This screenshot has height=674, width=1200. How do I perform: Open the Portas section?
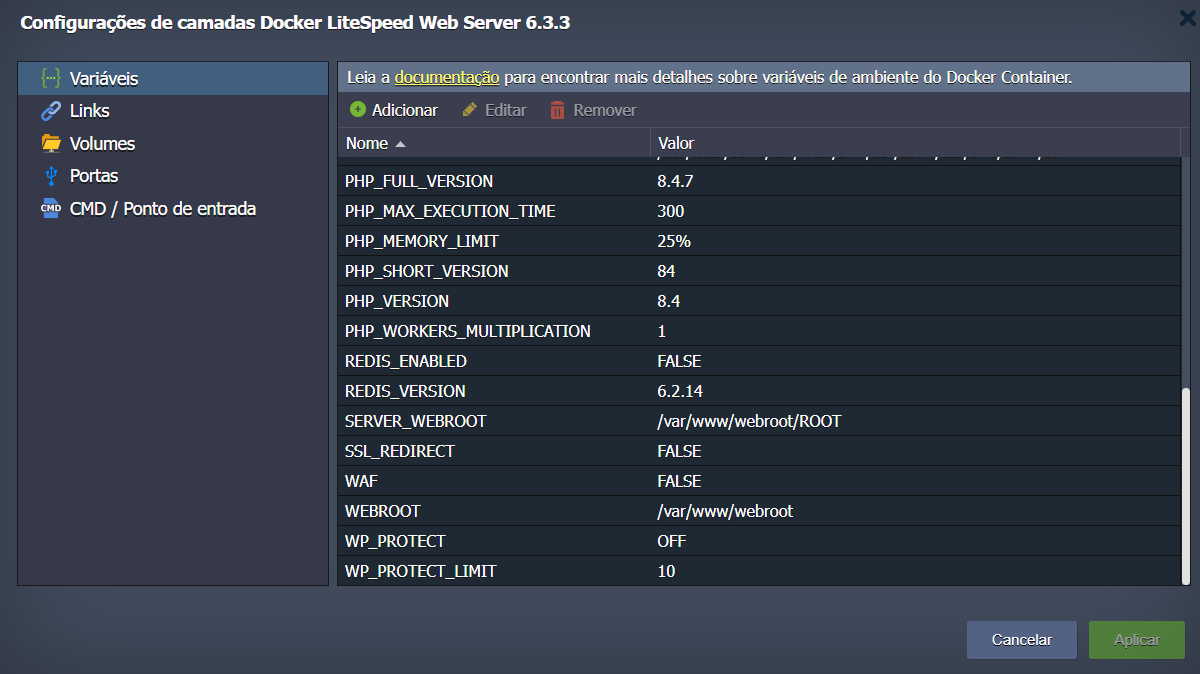coord(173,176)
